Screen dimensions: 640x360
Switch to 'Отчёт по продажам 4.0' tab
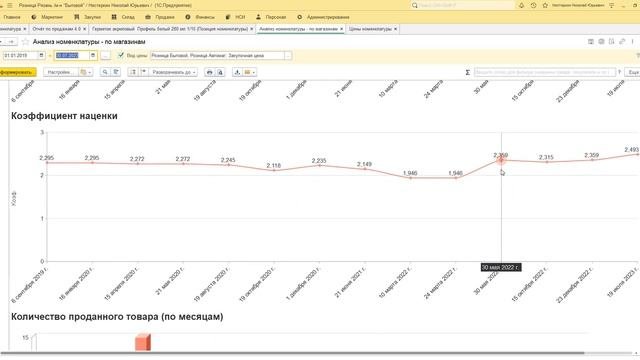click(58, 29)
